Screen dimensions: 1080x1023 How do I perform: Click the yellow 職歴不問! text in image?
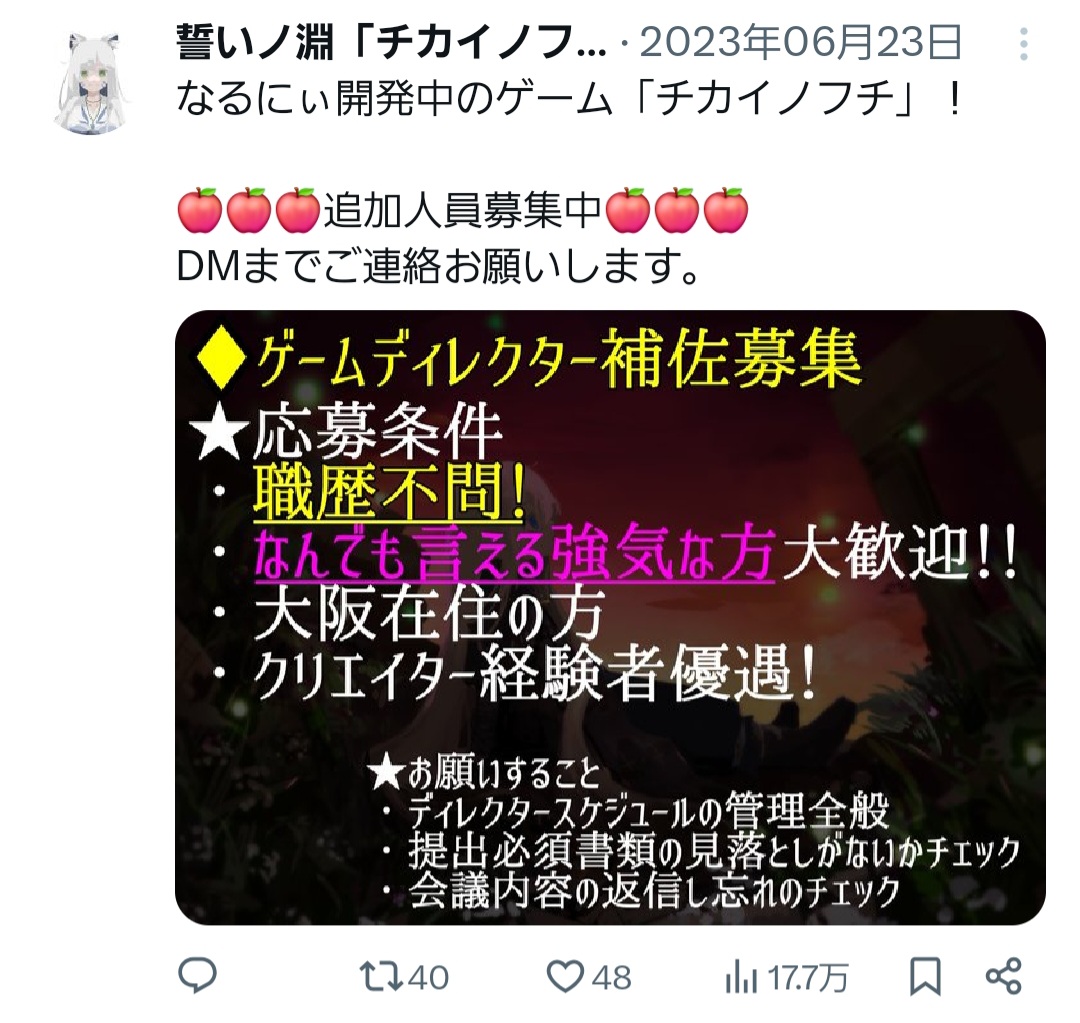389,493
